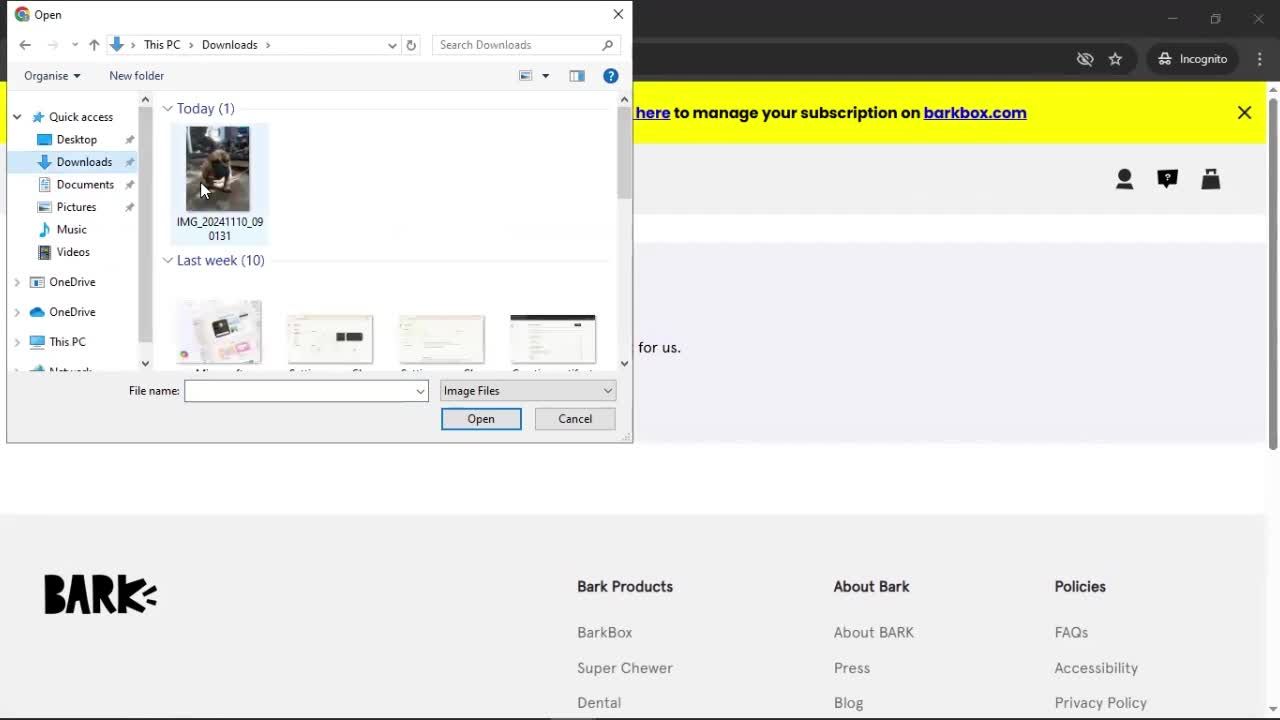The width and height of the screenshot is (1280, 720).
Task: Select Music in navigation pane
Action: tap(71, 229)
